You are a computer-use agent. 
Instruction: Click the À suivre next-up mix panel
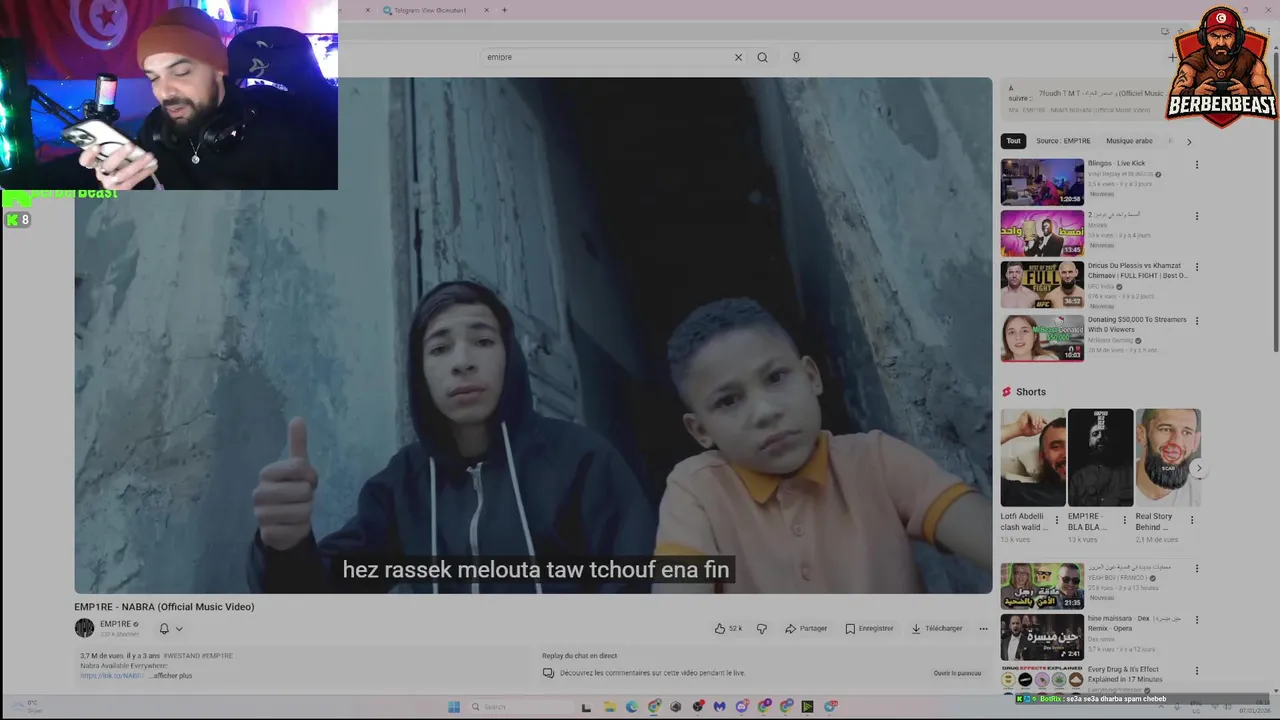pyautogui.click(x=1100, y=99)
